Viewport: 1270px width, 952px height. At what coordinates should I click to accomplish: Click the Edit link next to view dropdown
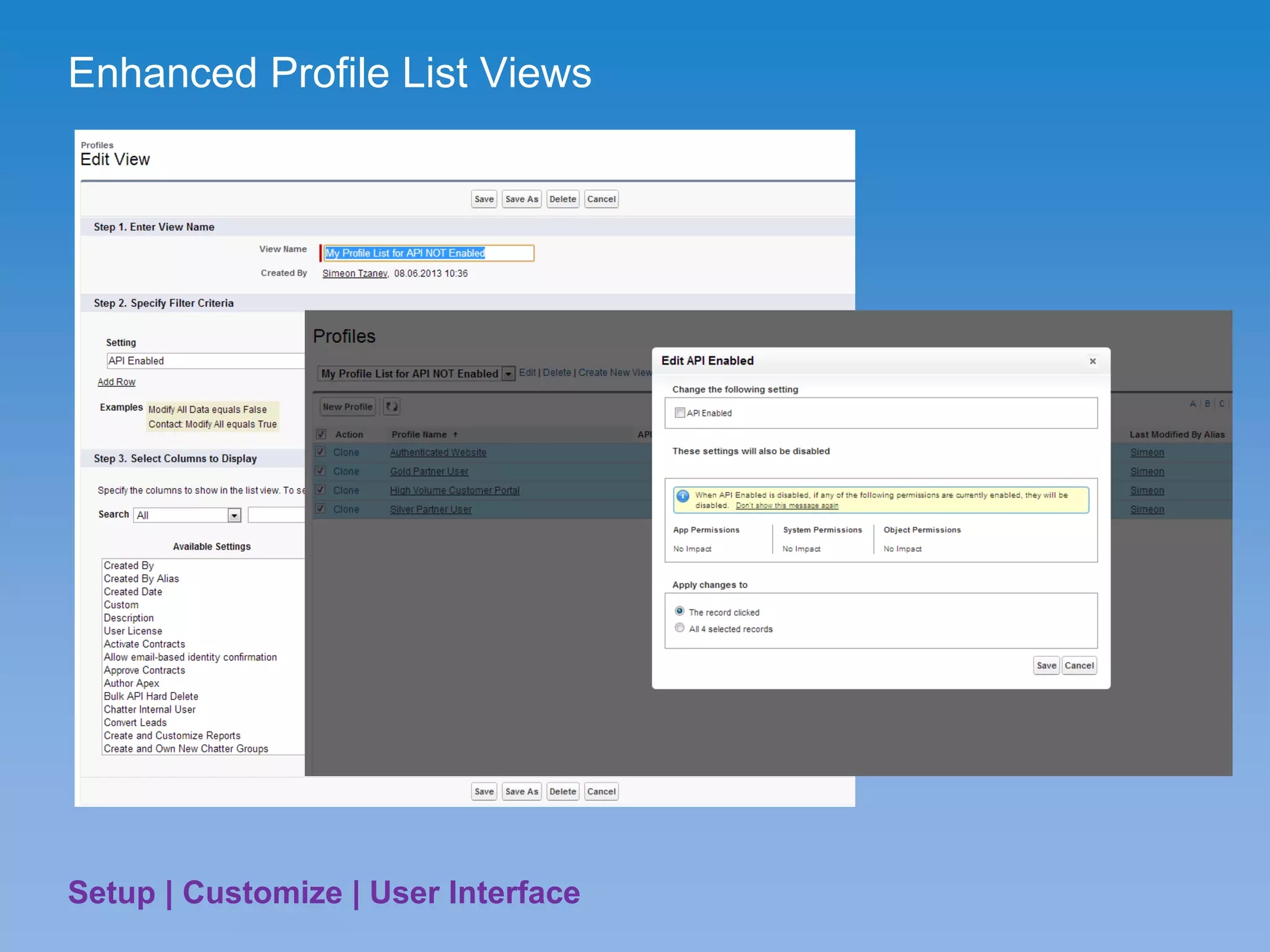(527, 372)
